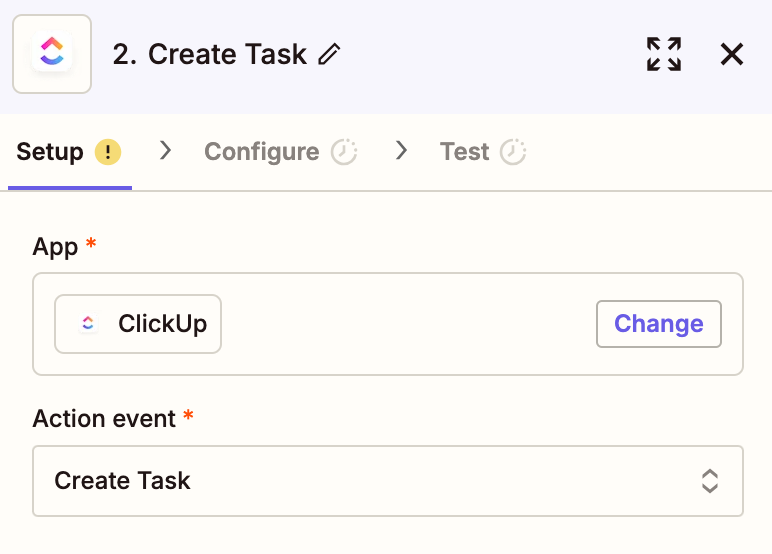Switch to the Setup tab
This screenshot has height=554, width=772.
(50, 152)
